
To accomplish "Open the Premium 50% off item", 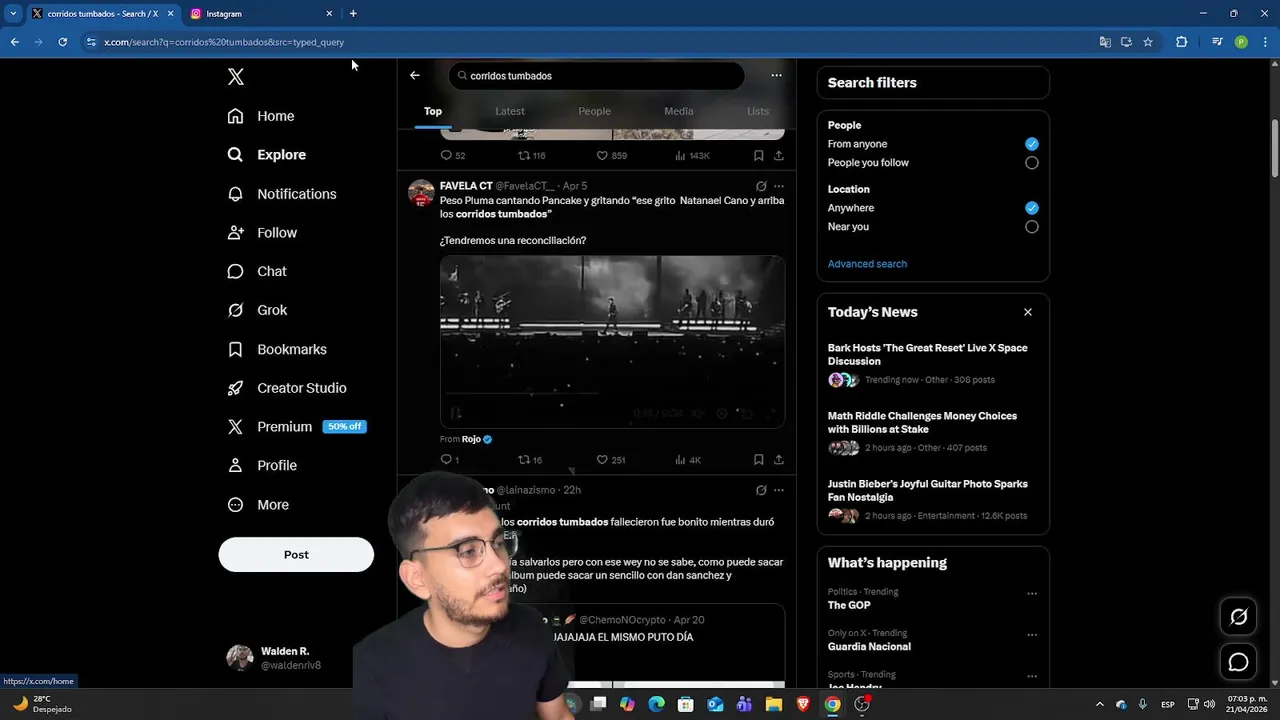I will (297, 427).
